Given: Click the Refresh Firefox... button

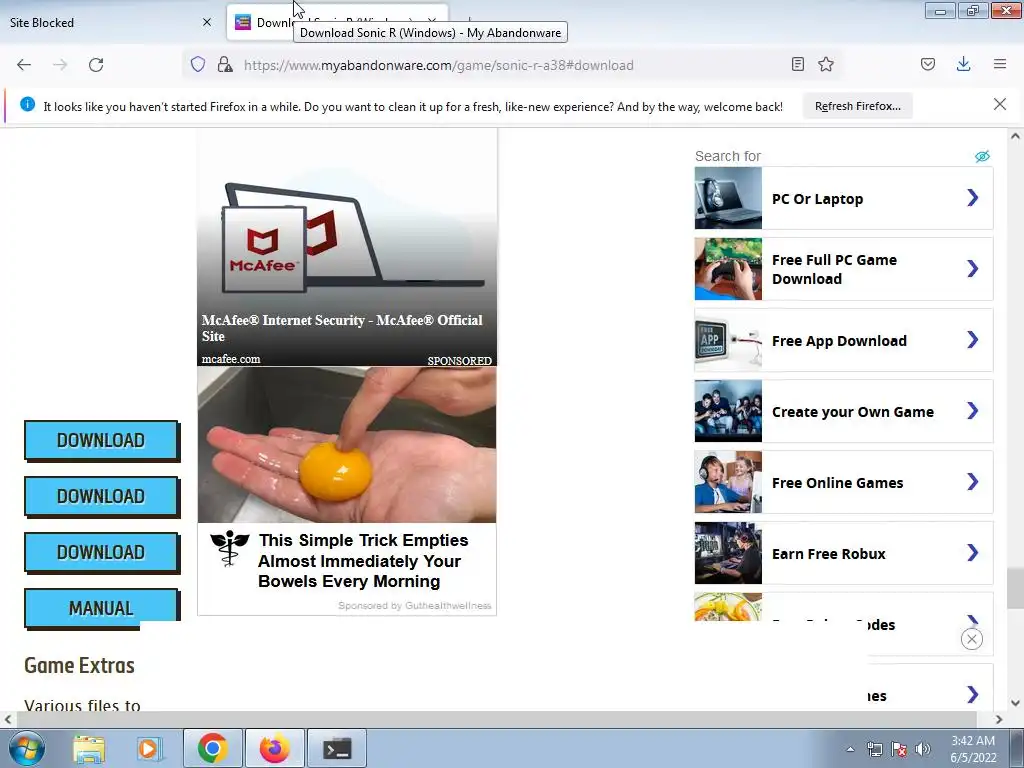Looking at the screenshot, I should point(857,106).
